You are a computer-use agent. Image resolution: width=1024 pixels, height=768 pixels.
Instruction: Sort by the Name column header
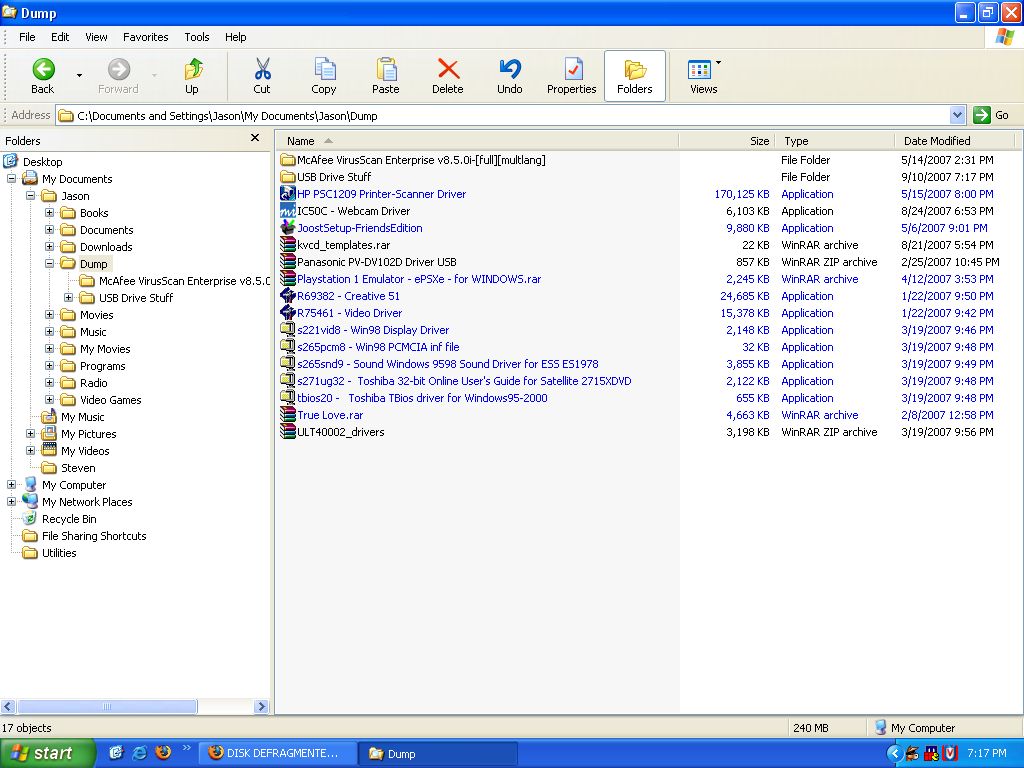(477, 141)
